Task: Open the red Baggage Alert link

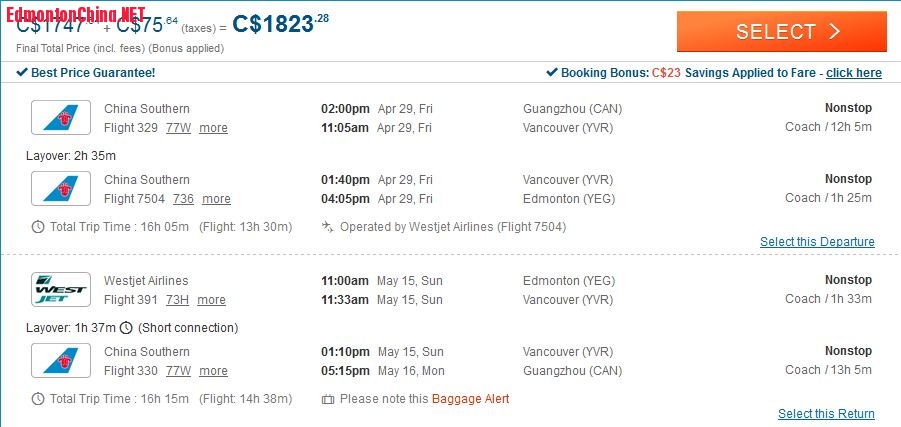Action: (470, 399)
